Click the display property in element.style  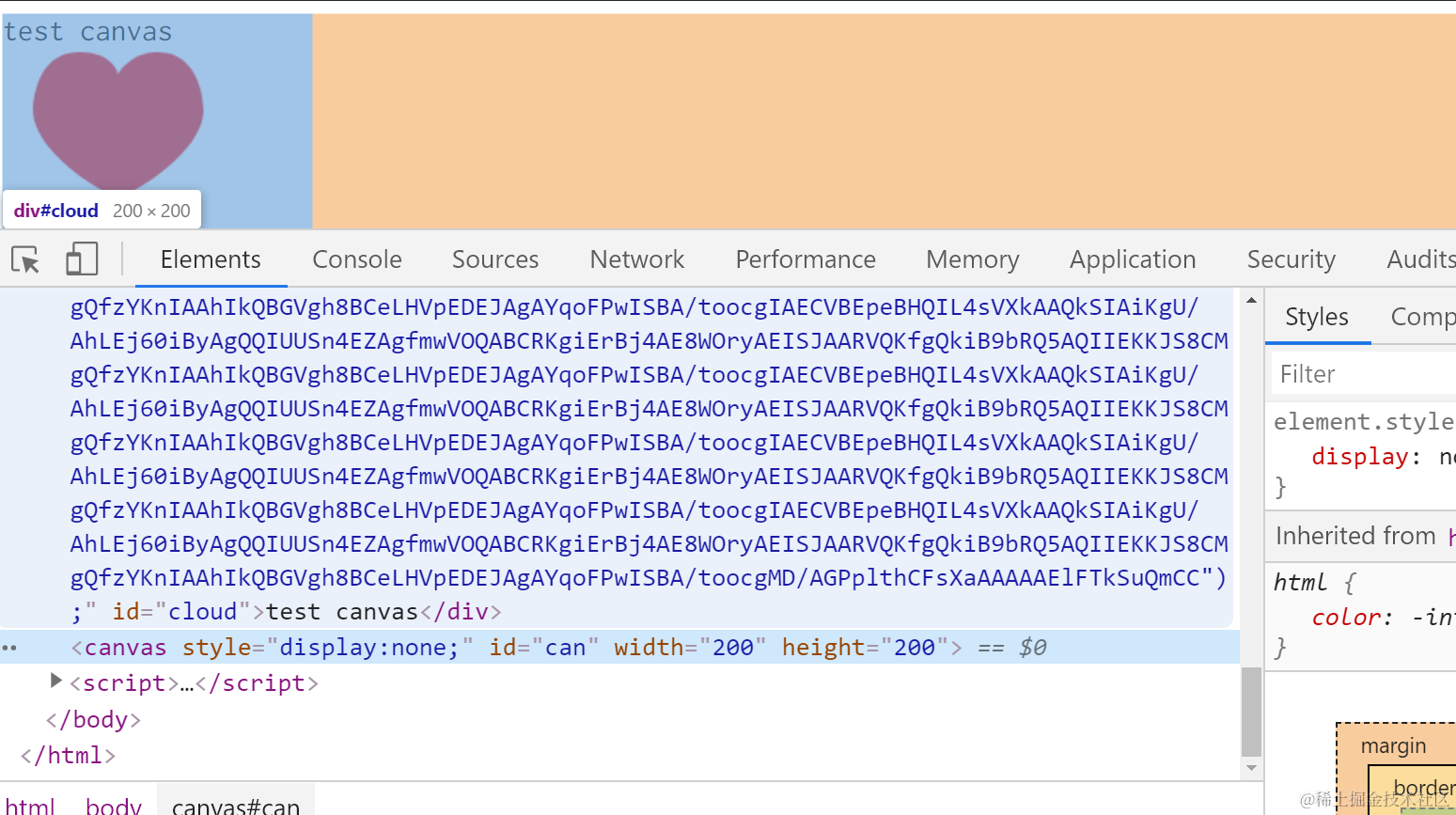(x=1359, y=456)
